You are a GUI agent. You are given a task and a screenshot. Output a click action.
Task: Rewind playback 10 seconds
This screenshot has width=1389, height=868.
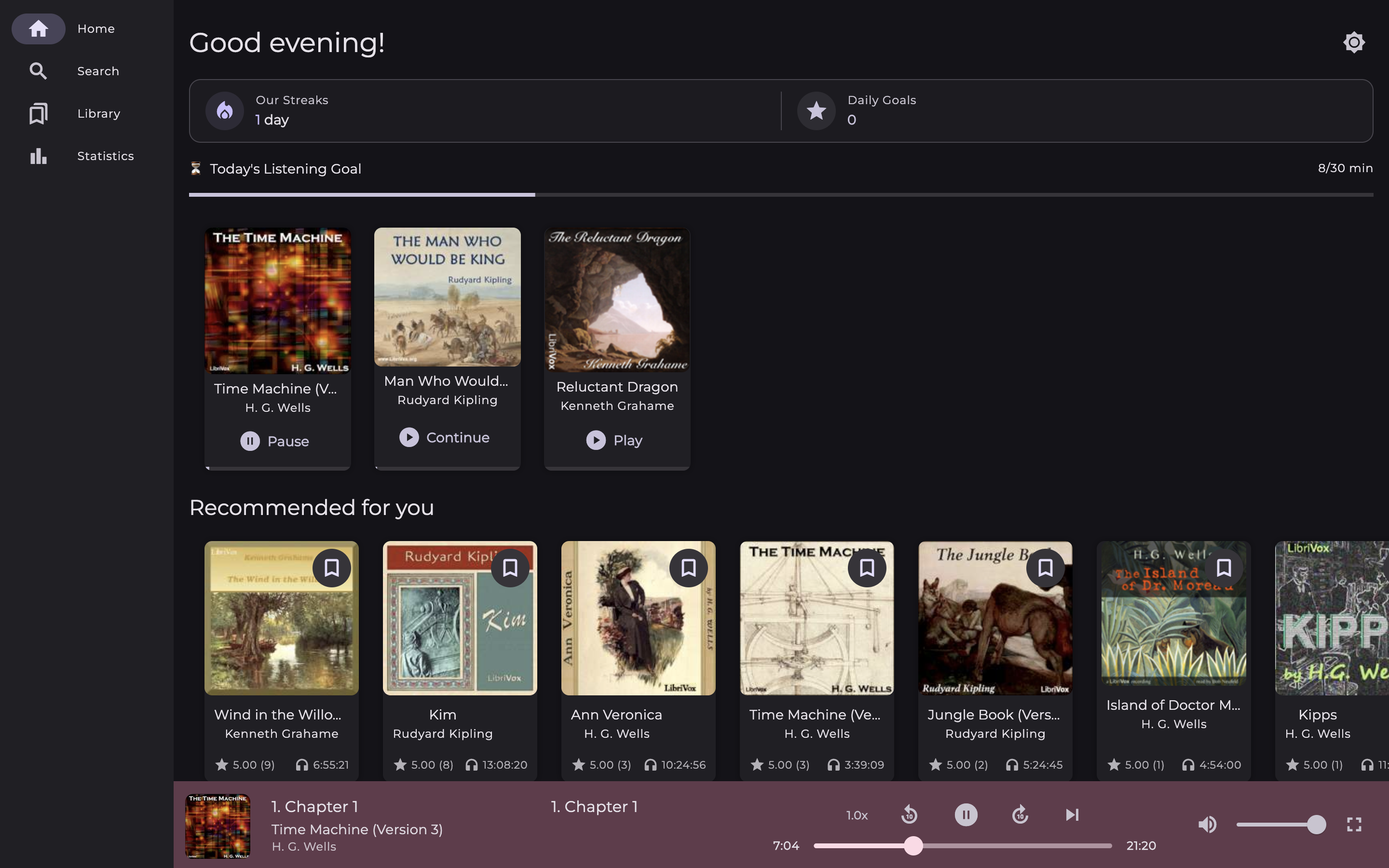(909, 814)
